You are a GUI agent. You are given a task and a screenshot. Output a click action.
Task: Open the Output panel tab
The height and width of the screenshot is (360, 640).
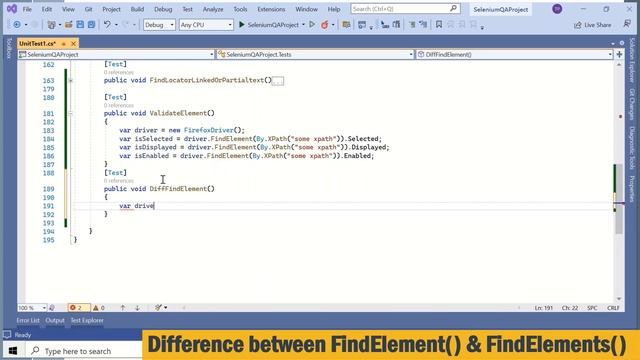[x=55, y=320]
